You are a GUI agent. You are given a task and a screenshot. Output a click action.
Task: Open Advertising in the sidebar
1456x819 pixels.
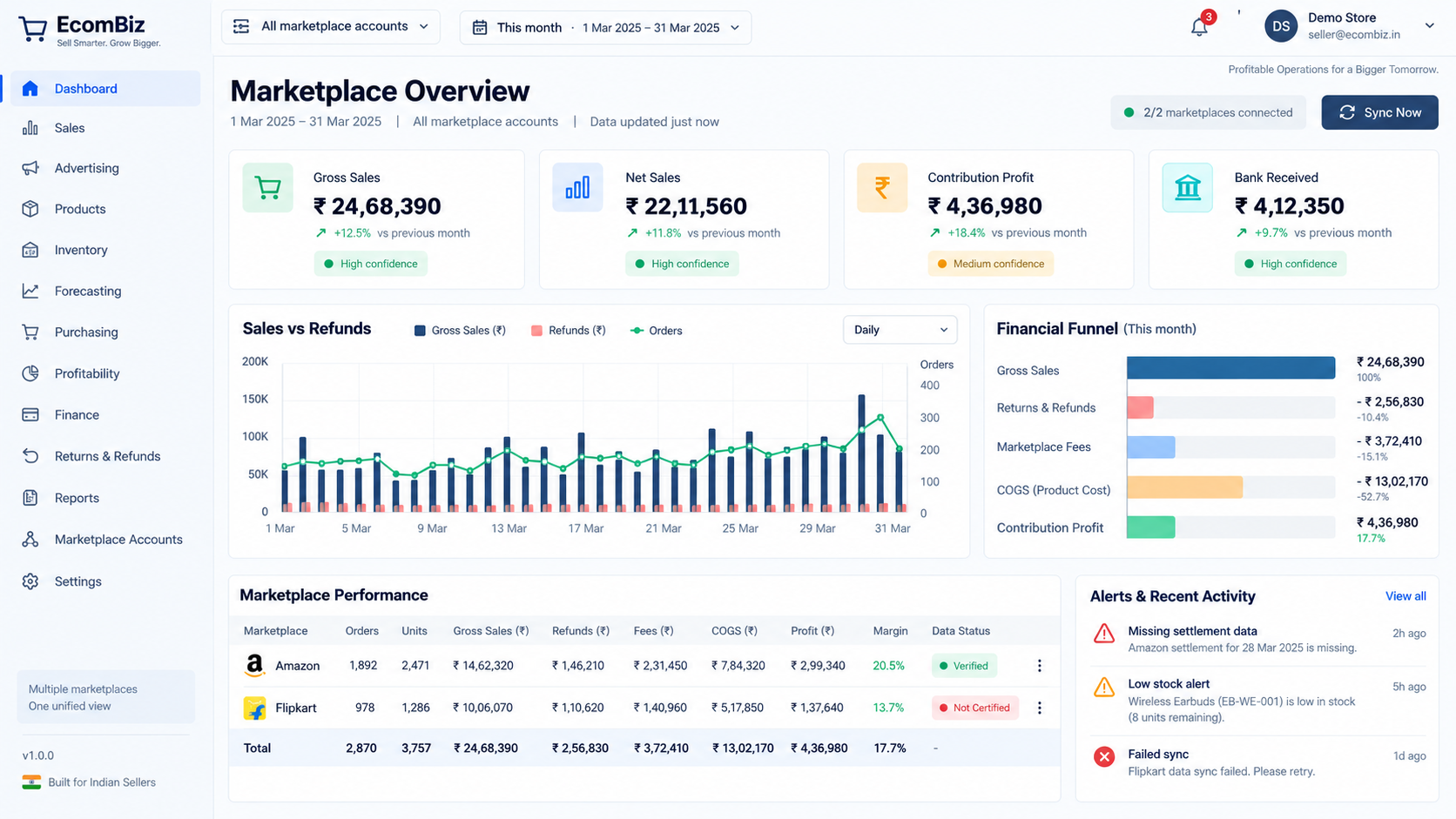105,168
